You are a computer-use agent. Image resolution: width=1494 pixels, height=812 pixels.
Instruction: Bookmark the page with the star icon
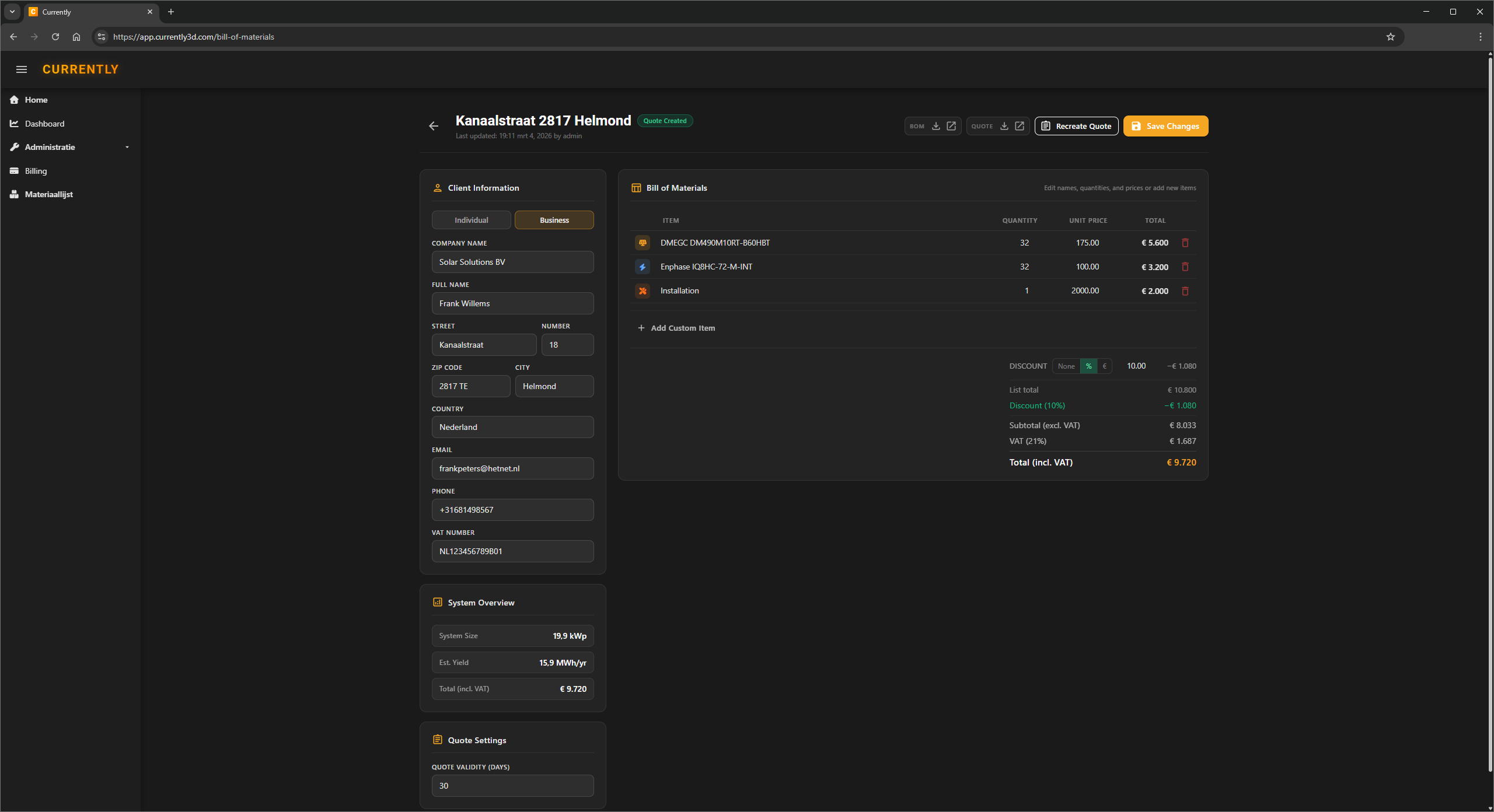coord(1391,36)
